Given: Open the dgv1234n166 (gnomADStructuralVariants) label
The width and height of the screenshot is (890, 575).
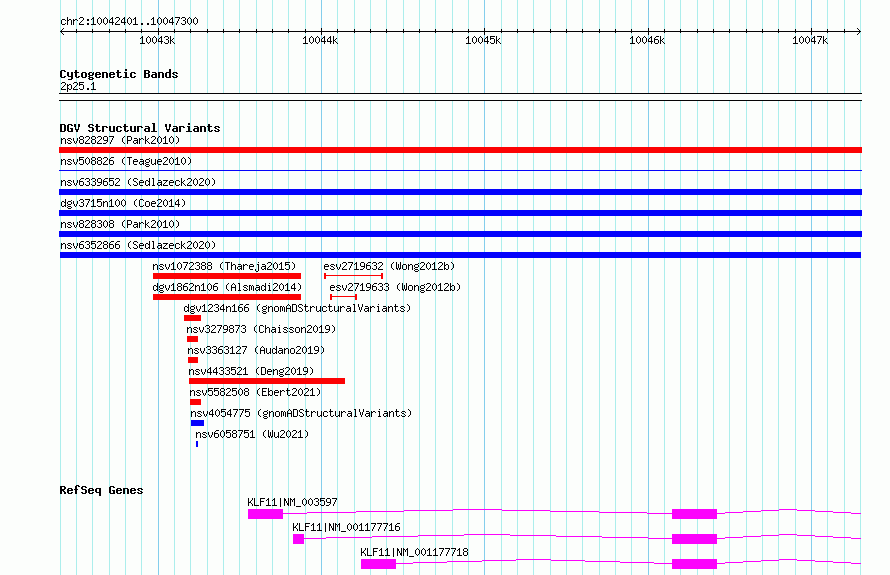Looking at the screenshot, I should (297, 308).
